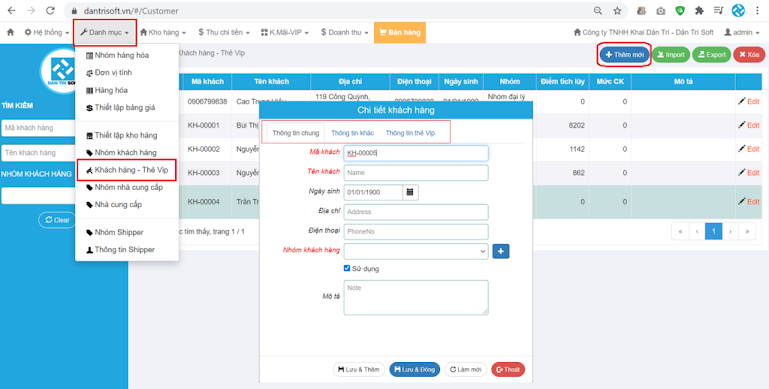
Task: Go to next page arrow
Action: pos(730,231)
